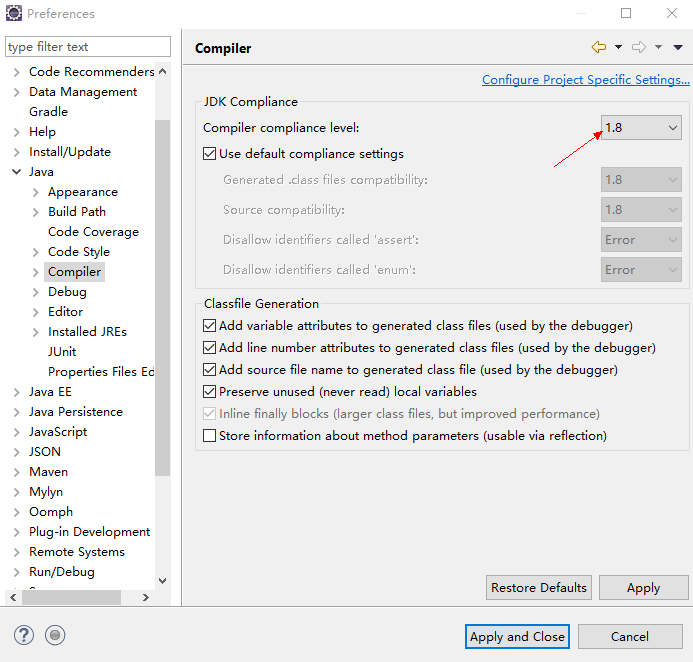Viewport: 693px width, 662px height.
Task: Expand Install/Update tree node
Action: coord(16,152)
